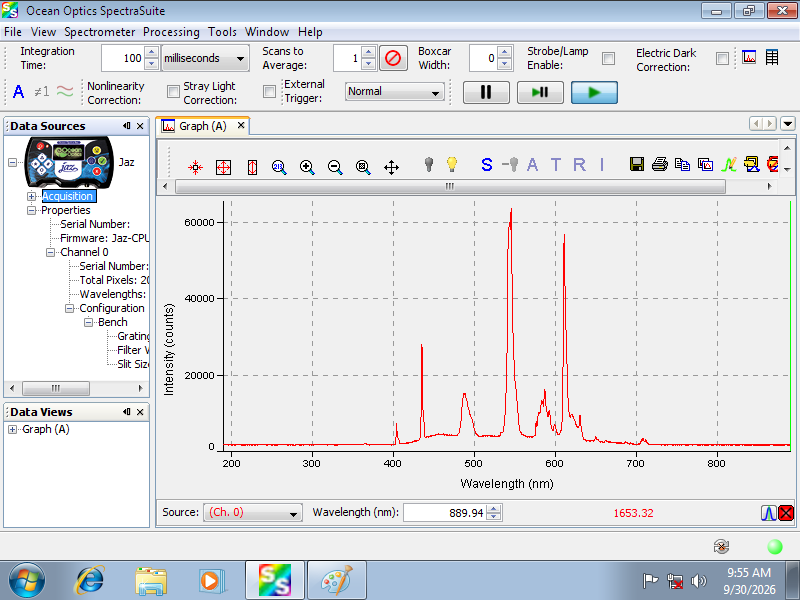Open the Spectrometer menu
Image resolution: width=800 pixels, height=600 pixels.
point(99,32)
